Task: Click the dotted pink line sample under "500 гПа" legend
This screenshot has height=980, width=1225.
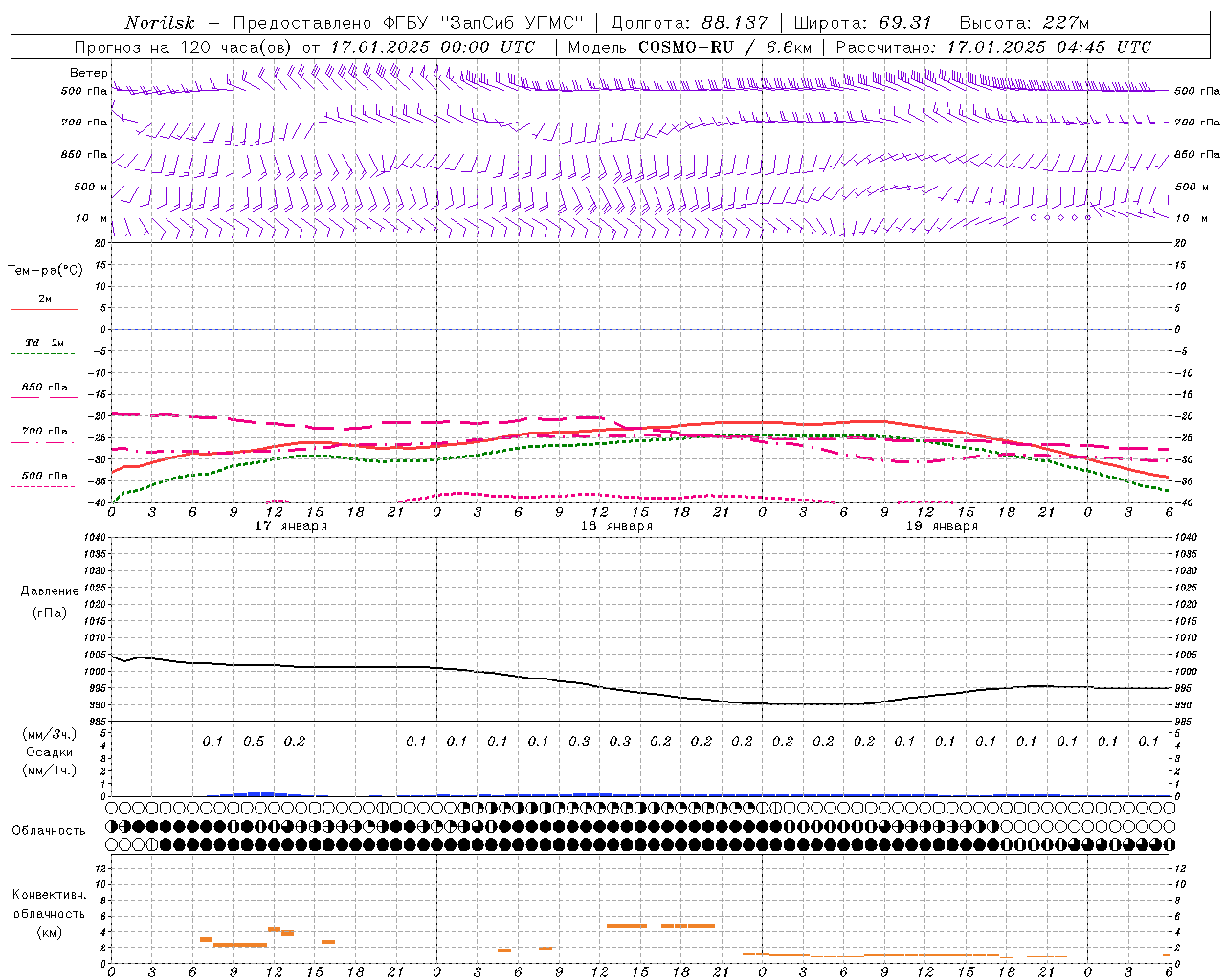Action: (42, 487)
